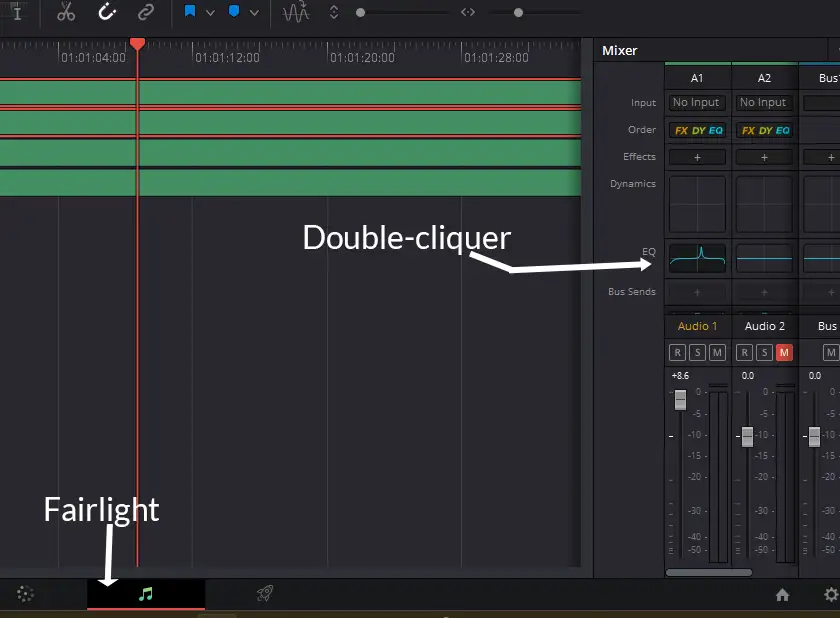
Task: Click the Audio 1 volume fader handle
Action: 680,400
